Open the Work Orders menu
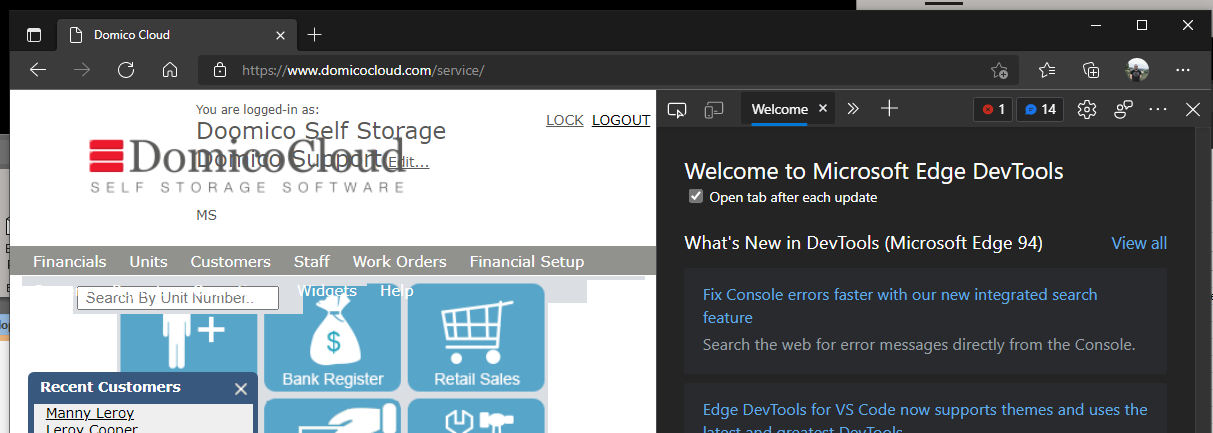This screenshot has width=1213, height=433. point(399,261)
